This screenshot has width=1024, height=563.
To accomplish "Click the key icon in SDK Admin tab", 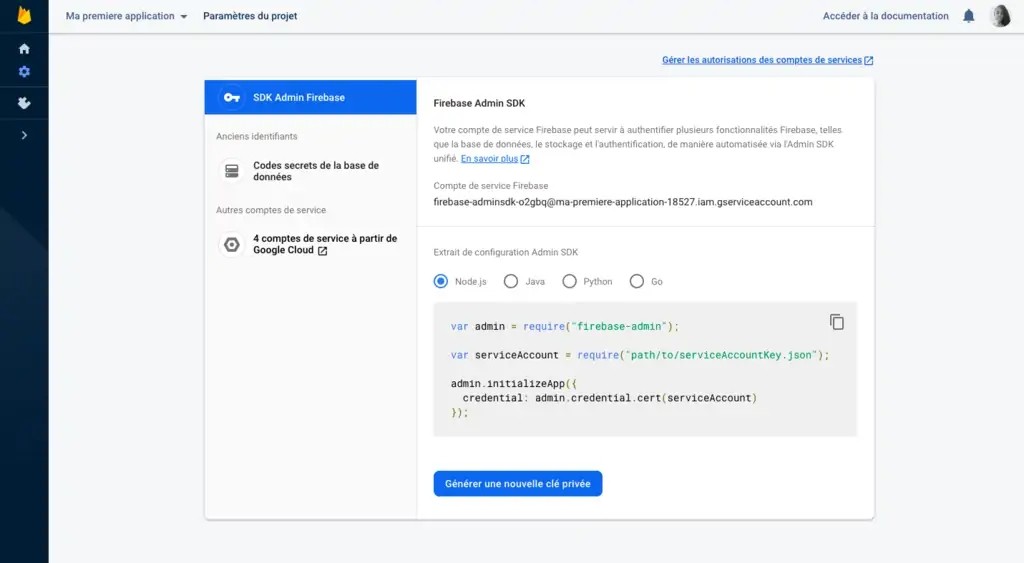I will (232, 97).
